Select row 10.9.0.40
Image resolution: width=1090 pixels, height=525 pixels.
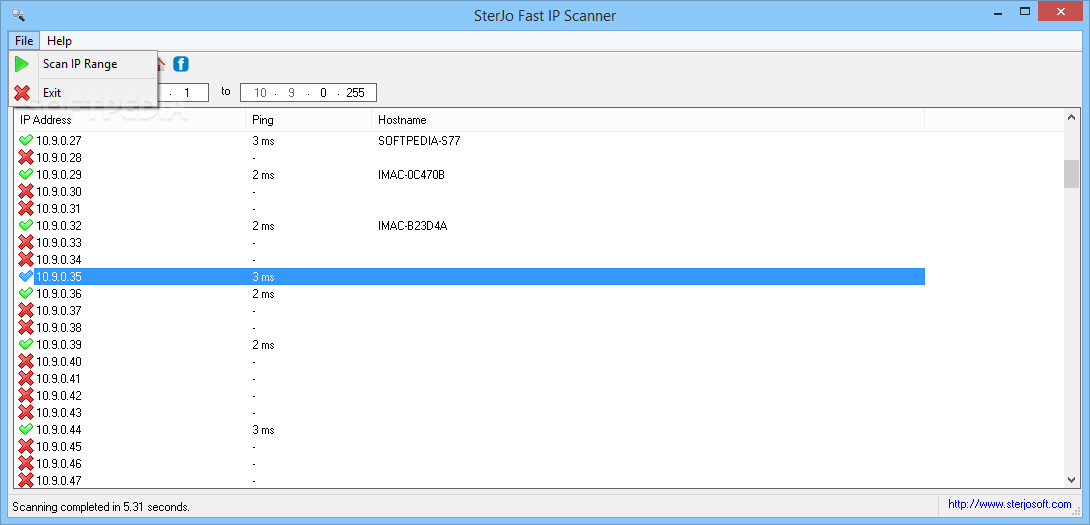click(471, 362)
